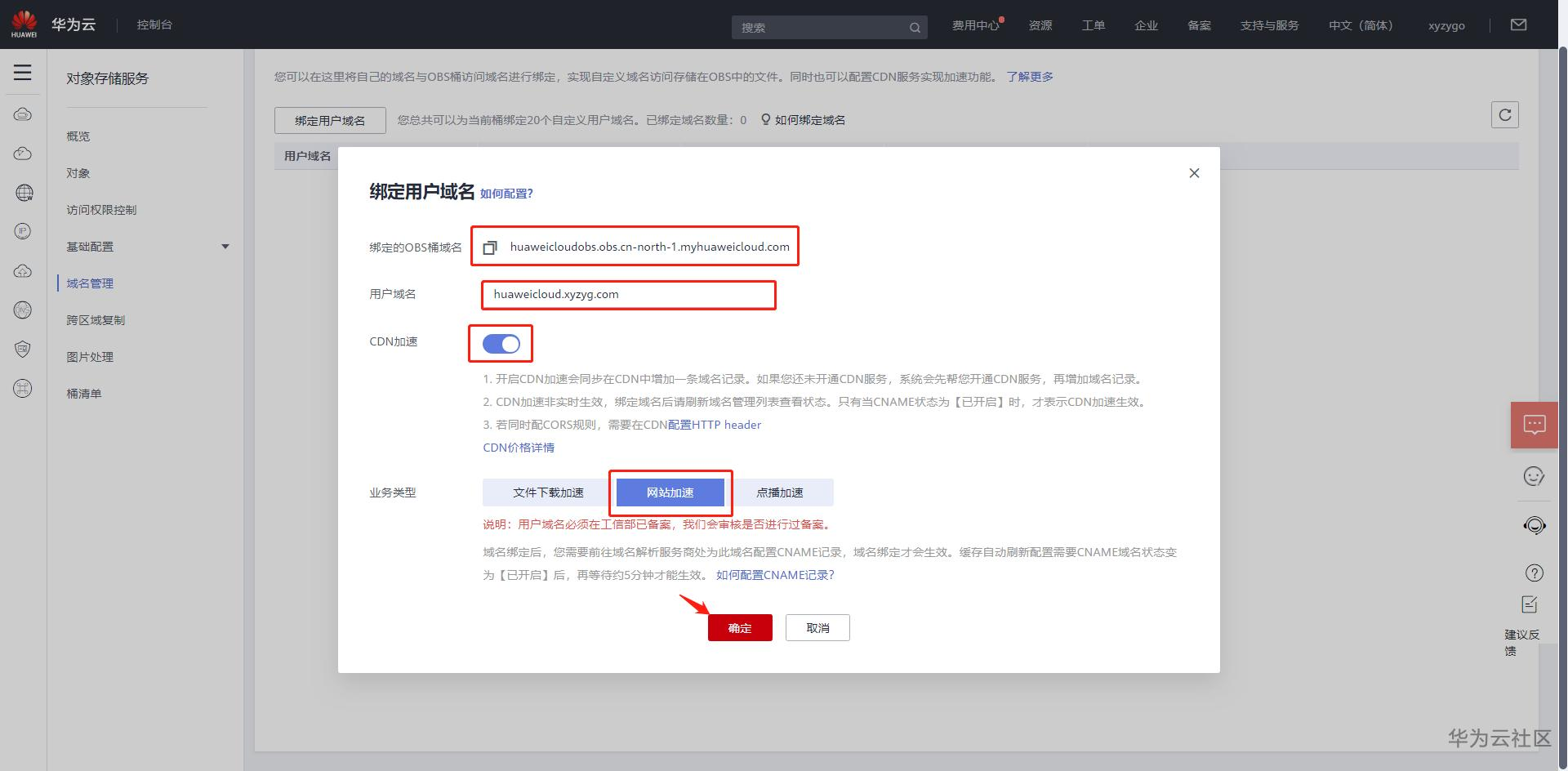The image size is (1568, 771).
Task: Click the 用户域名 input field
Action: coord(629,295)
